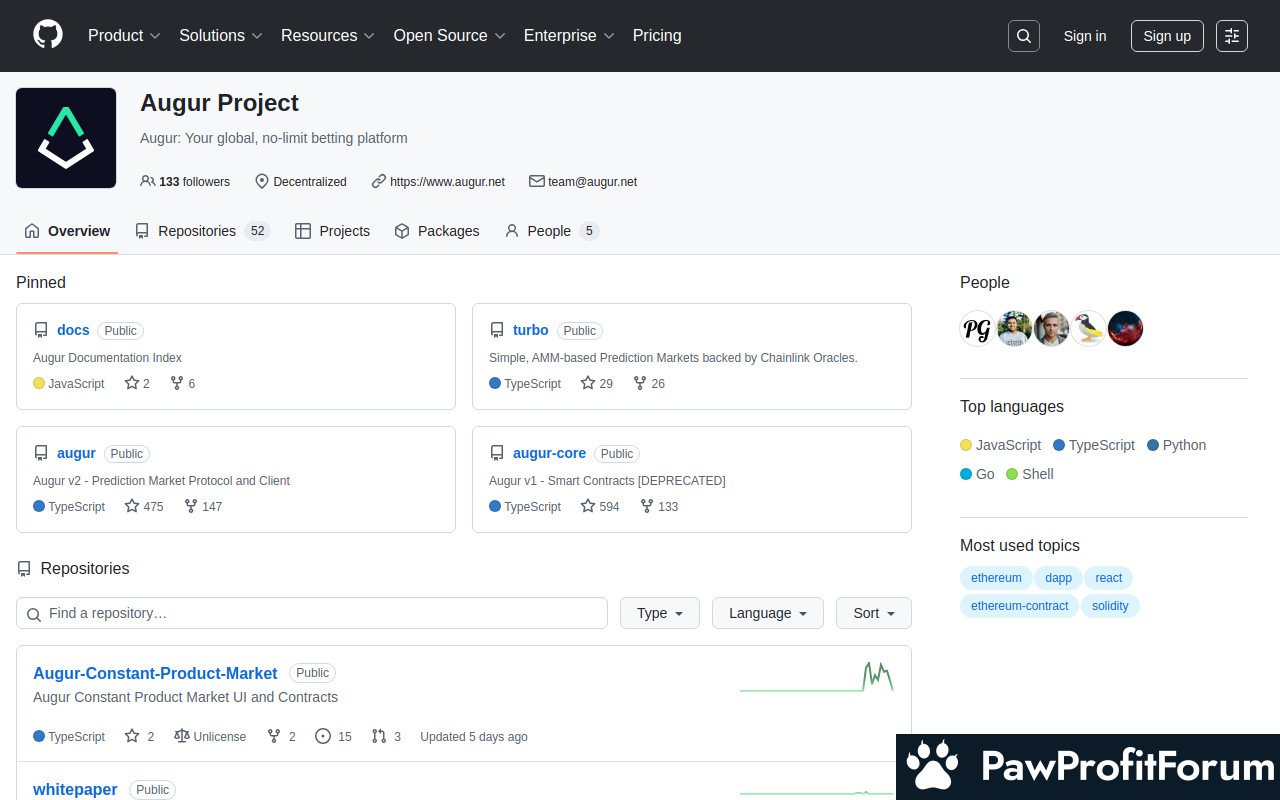Expand the Sort dropdown
Screen dimensions: 1280x800
point(873,613)
